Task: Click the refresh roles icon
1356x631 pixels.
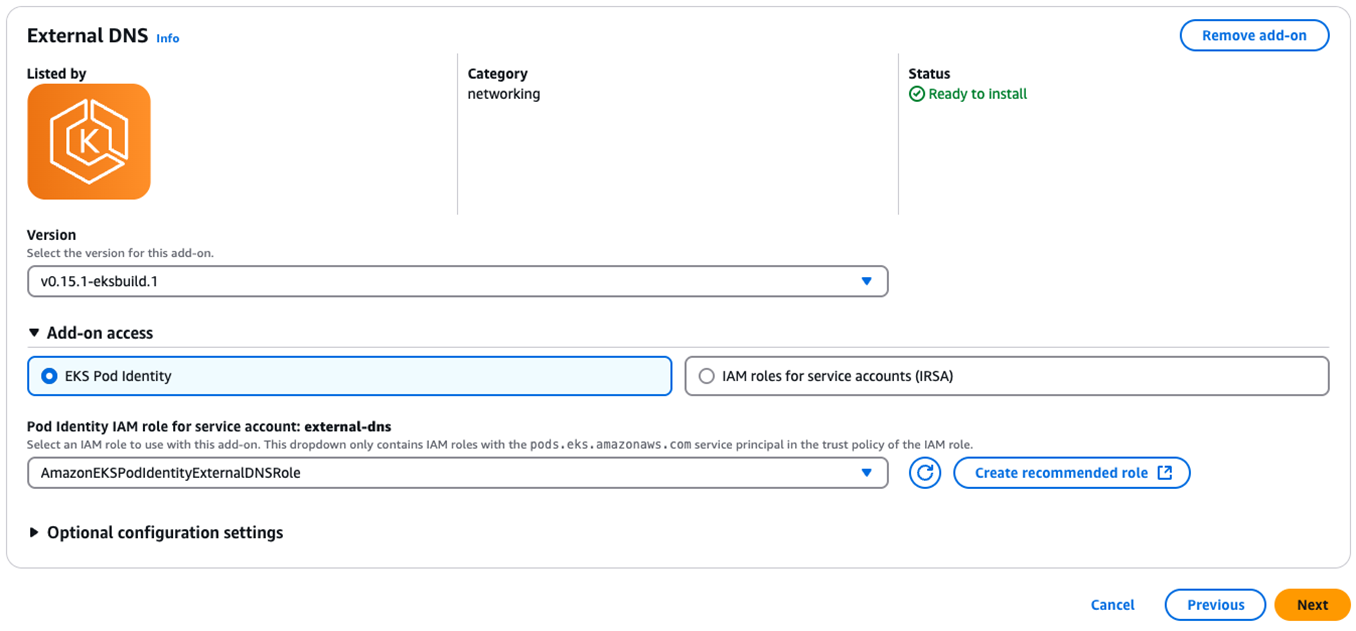Action: pyautogui.click(x=924, y=472)
